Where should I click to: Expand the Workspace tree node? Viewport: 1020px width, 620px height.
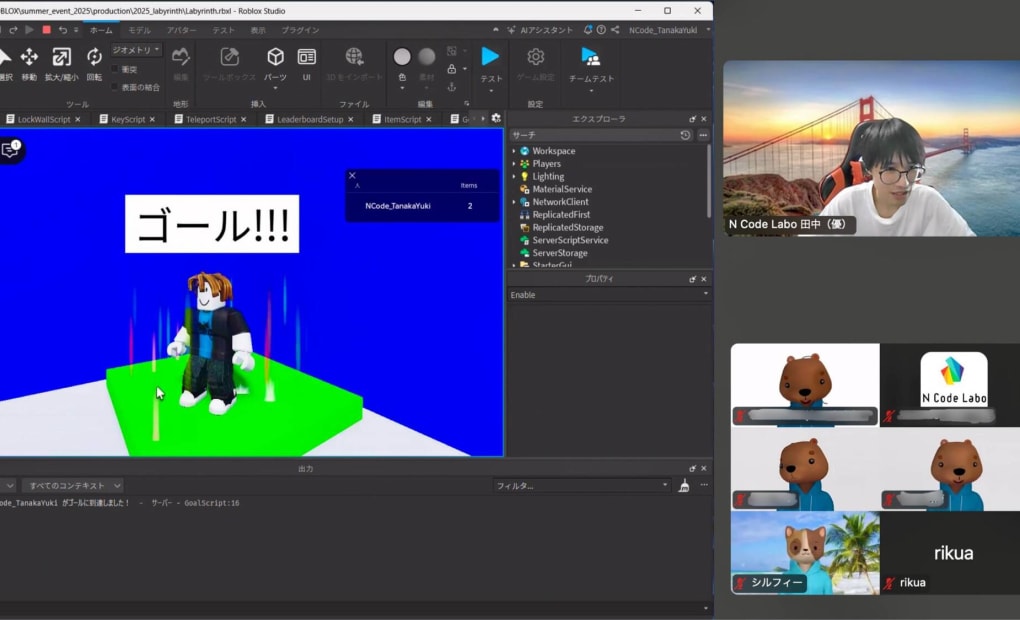[514, 151]
